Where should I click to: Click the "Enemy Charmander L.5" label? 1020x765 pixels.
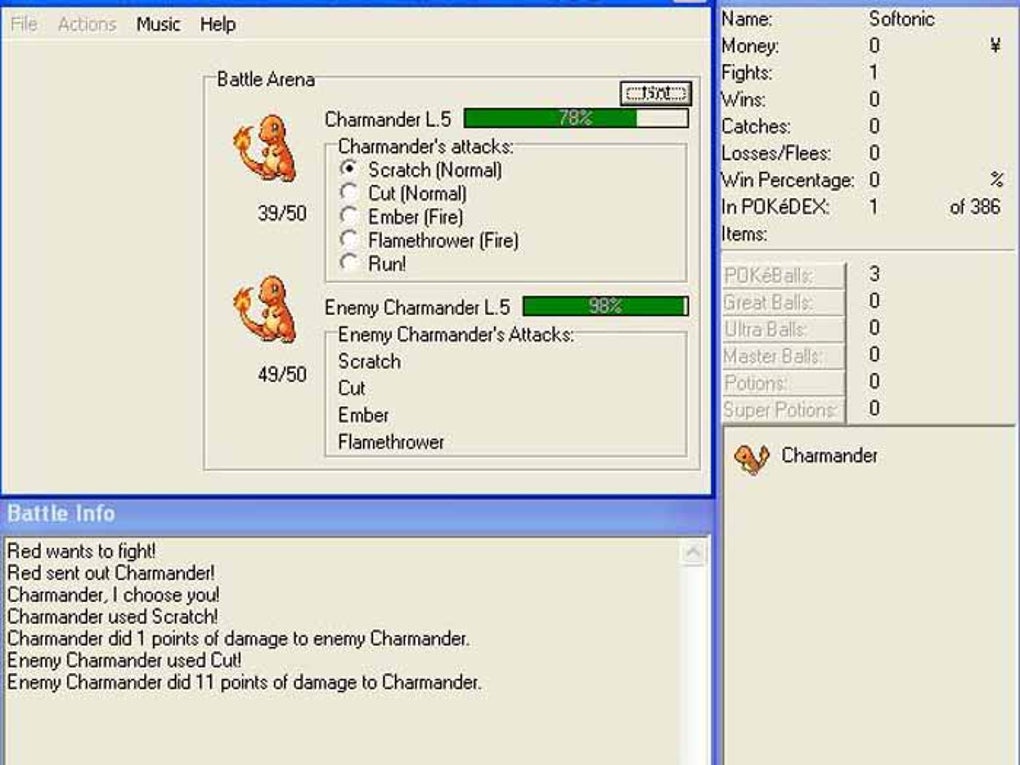coord(418,307)
